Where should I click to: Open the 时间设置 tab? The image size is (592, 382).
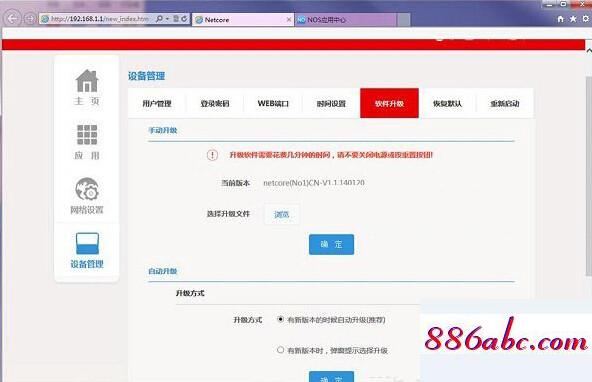click(331, 103)
